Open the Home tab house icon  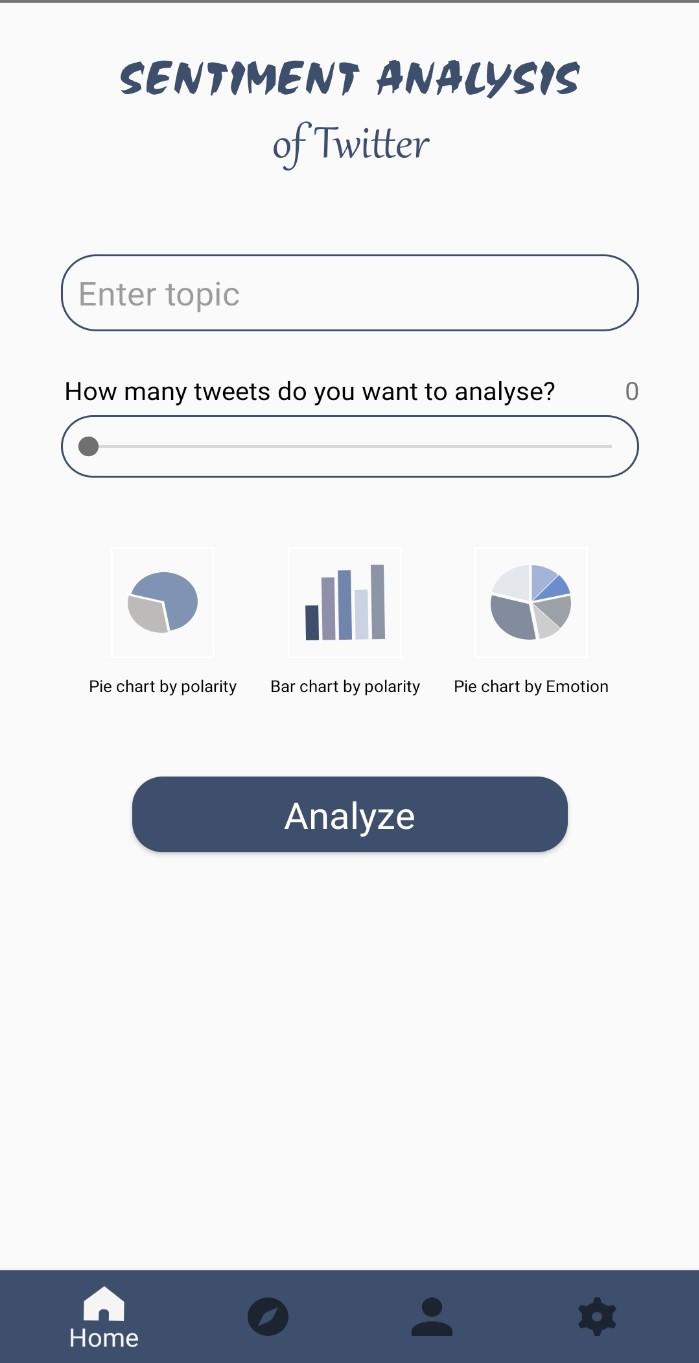tap(104, 1304)
